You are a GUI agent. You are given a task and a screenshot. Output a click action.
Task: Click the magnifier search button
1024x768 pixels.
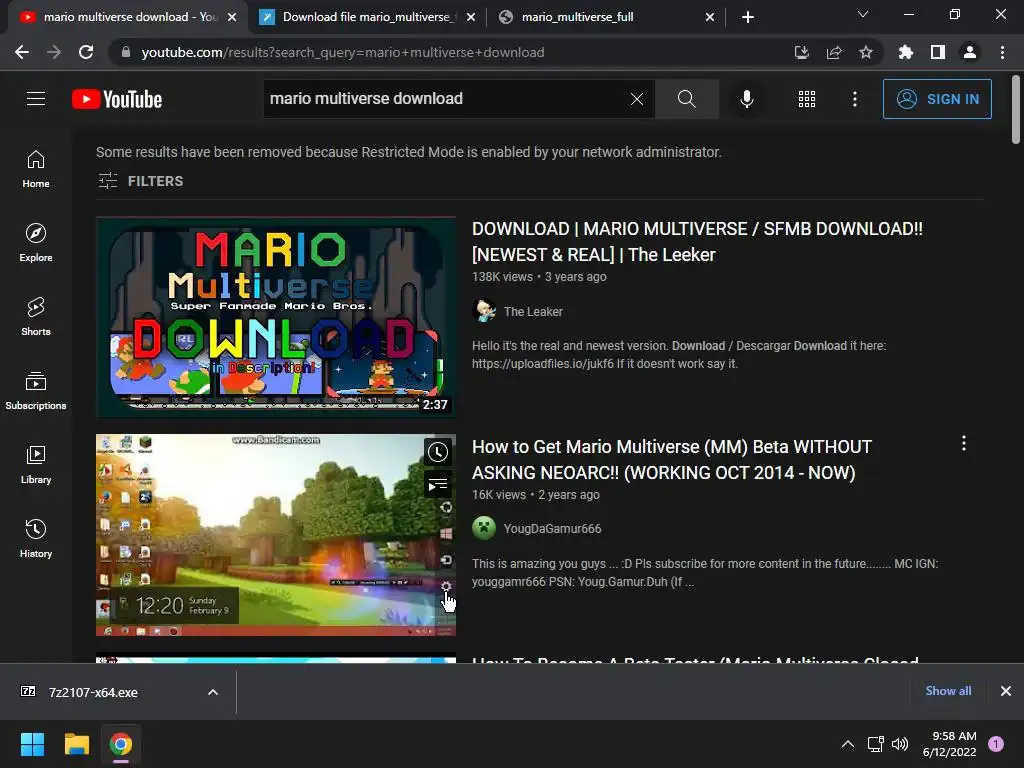(x=686, y=99)
